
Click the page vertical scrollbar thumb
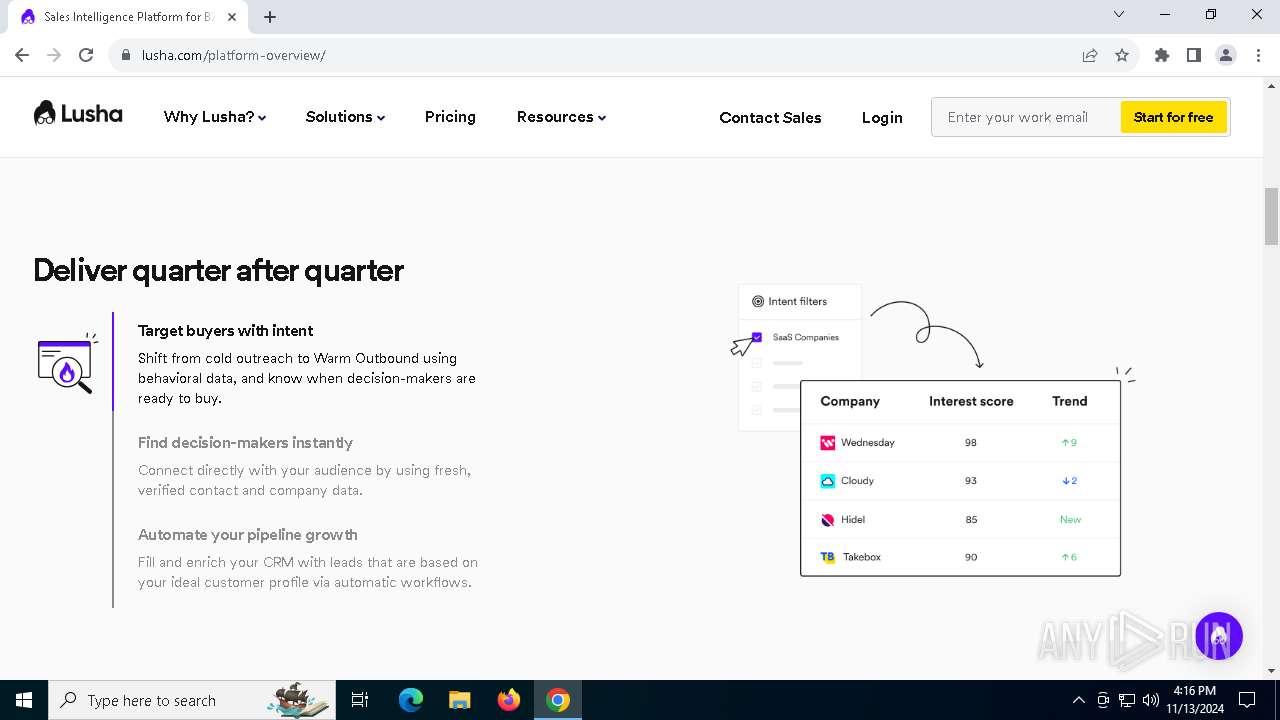pyautogui.click(x=1271, y=215)
